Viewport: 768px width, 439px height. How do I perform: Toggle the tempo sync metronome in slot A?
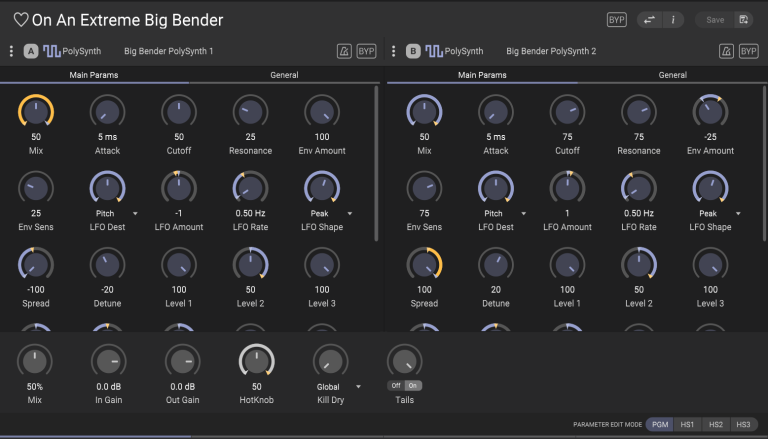tap(344, 51)
